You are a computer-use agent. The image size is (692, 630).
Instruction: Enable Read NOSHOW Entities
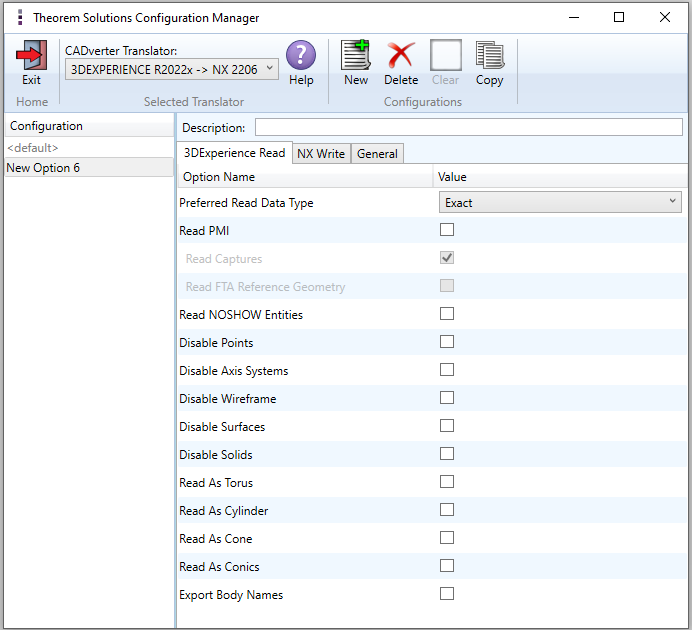click(447, 314)
